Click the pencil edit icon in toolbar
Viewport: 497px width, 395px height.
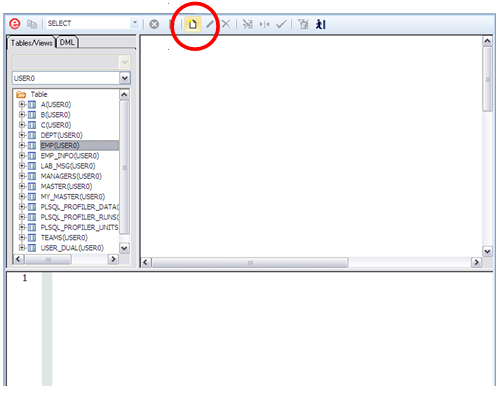pos(210,24)
